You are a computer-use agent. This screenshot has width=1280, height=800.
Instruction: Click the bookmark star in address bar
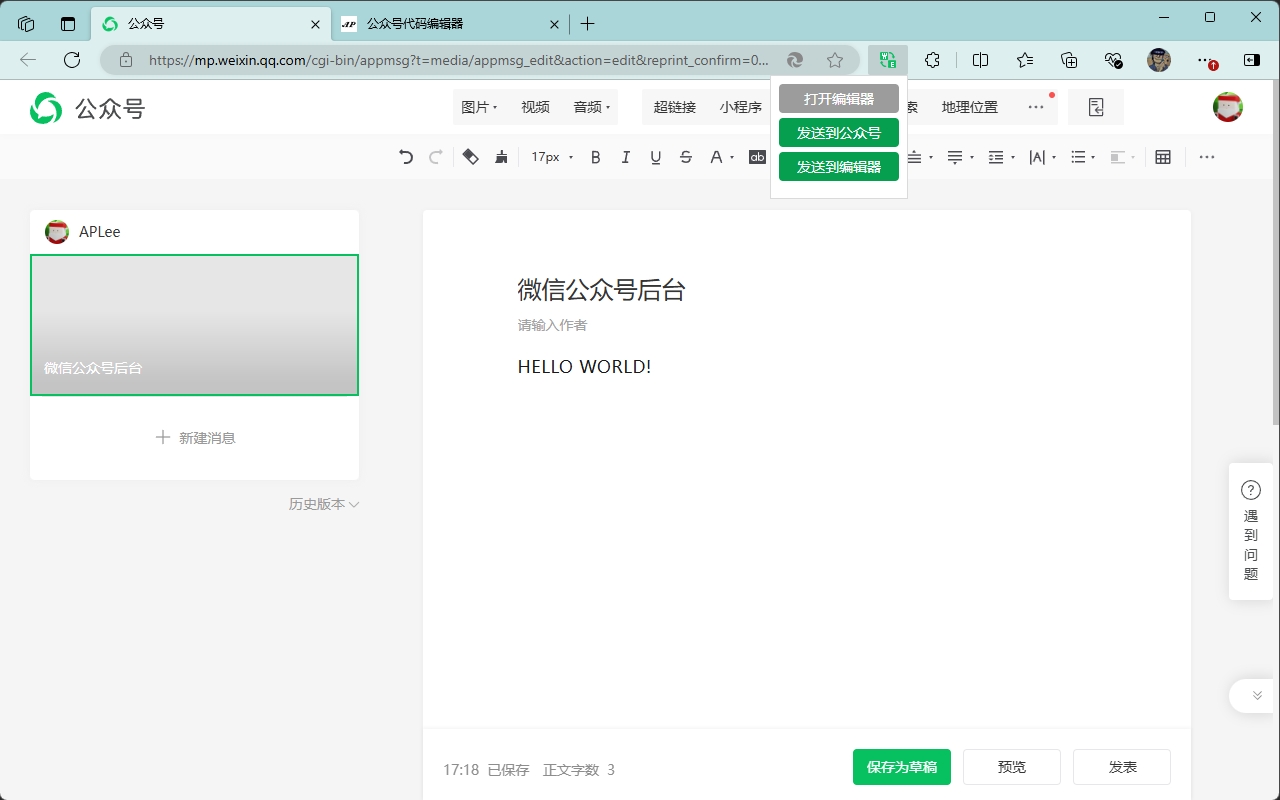coord(835,60)
